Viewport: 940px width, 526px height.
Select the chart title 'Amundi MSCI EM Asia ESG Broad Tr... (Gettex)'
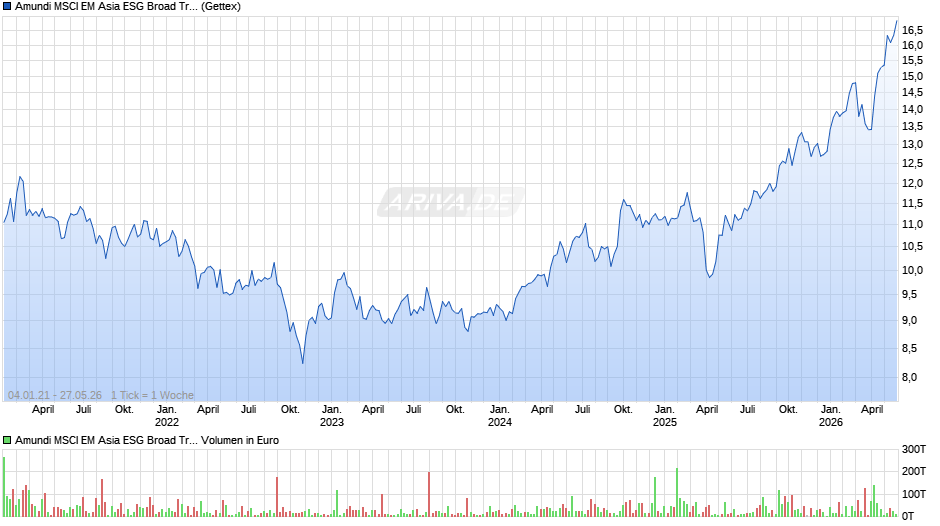tap(128, 7)
